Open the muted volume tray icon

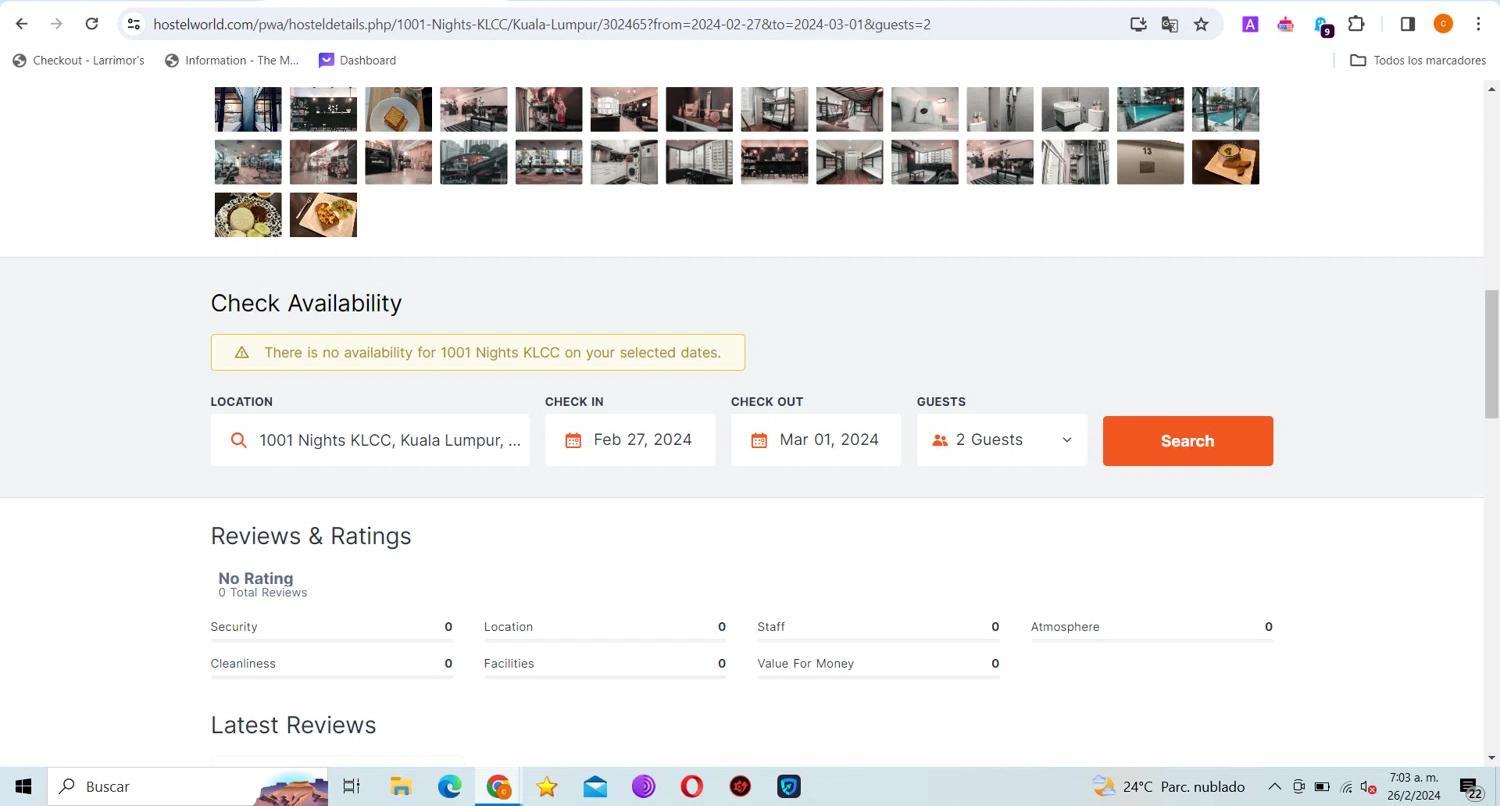[x=1369, y=787]
